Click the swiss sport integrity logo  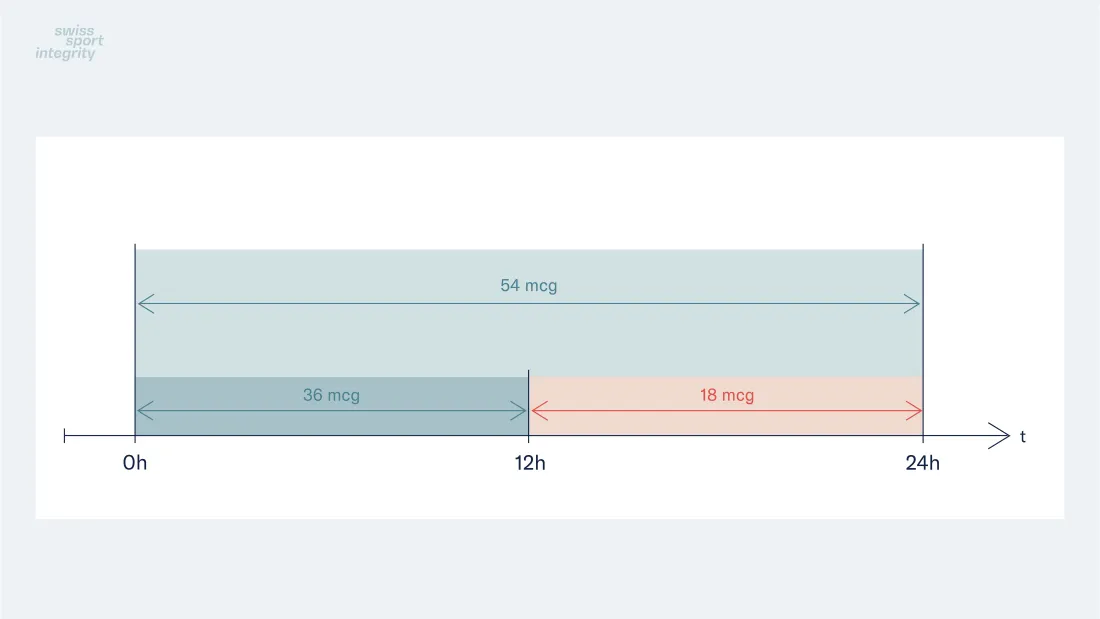pos(69,42)
